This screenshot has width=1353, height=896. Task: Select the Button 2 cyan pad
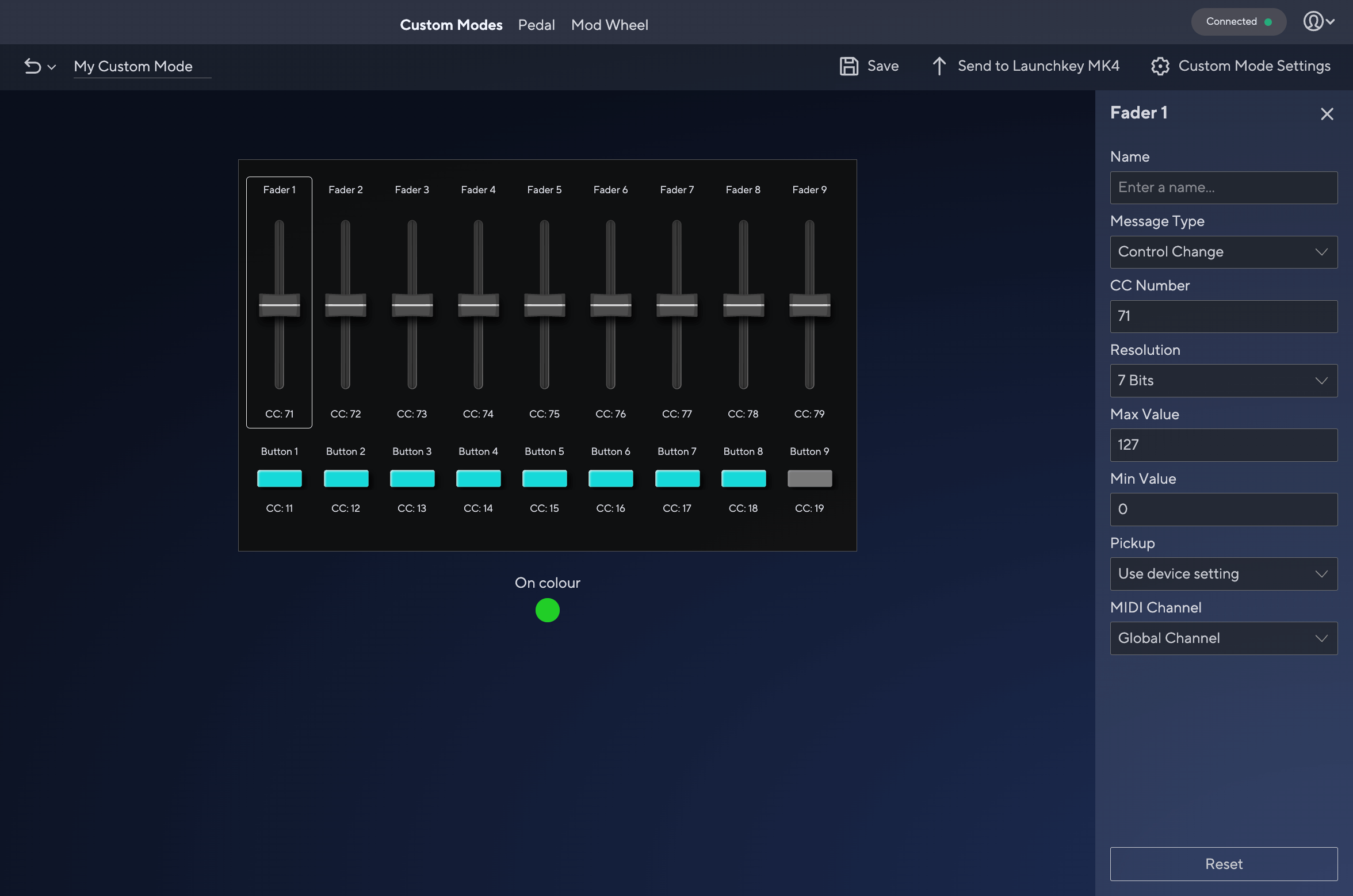346,478
